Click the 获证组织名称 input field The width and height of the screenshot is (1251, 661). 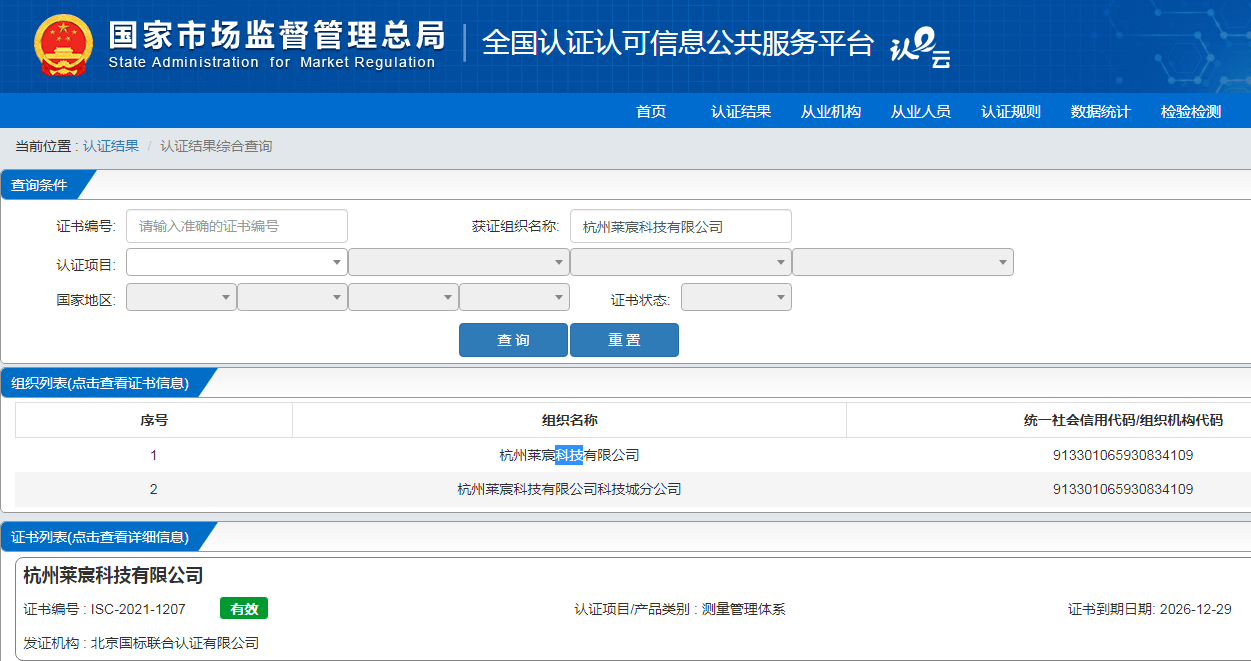tap(681, 226)
